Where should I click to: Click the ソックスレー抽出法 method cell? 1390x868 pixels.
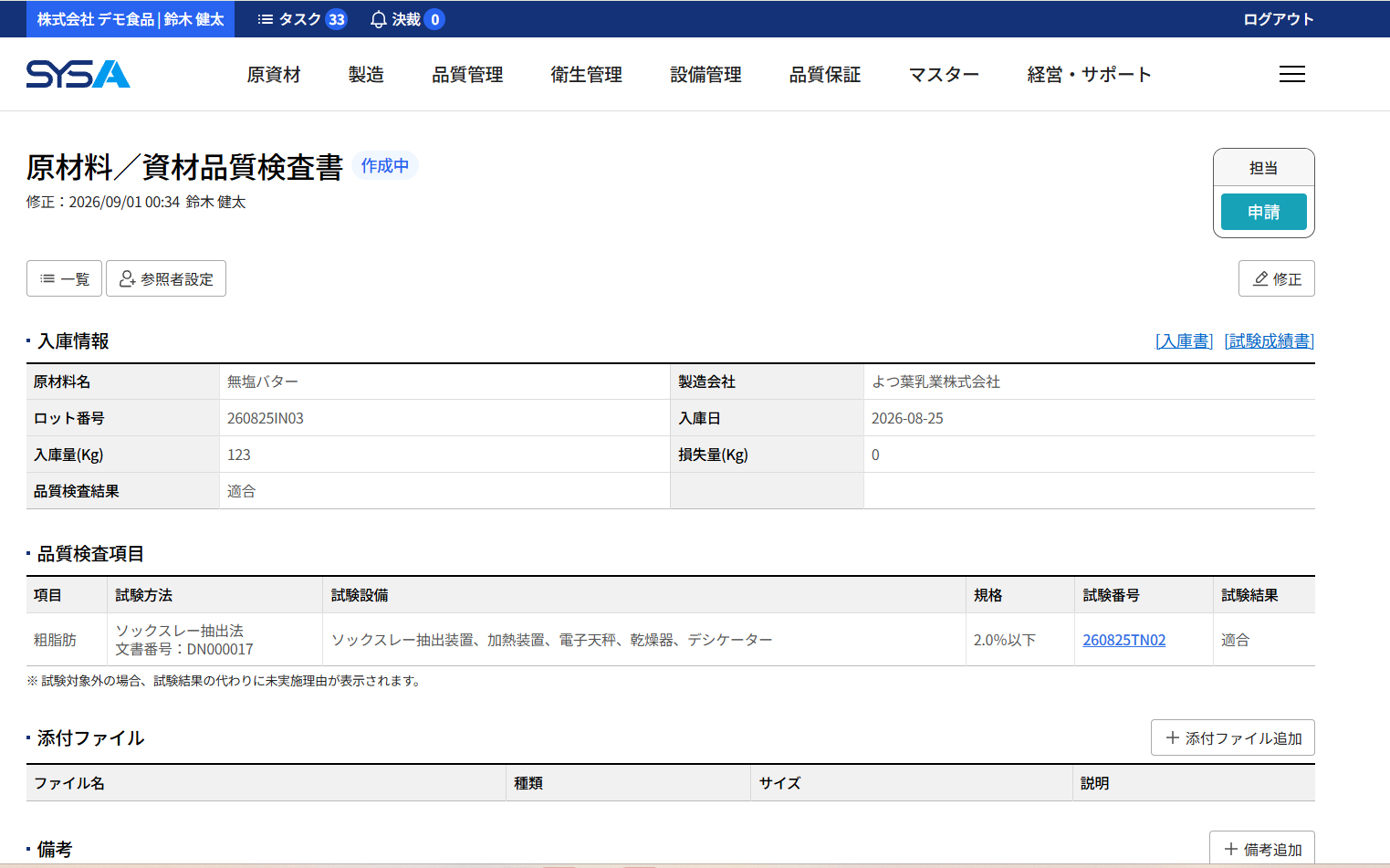215,640
